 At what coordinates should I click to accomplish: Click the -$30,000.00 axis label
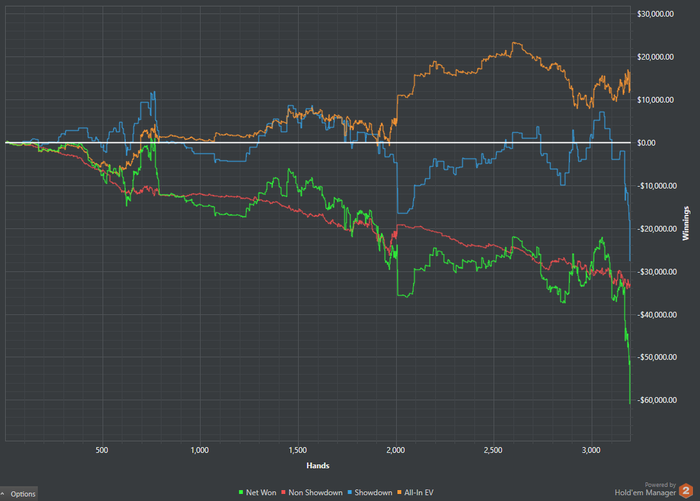pyautogui.click(x=657, y=271)
